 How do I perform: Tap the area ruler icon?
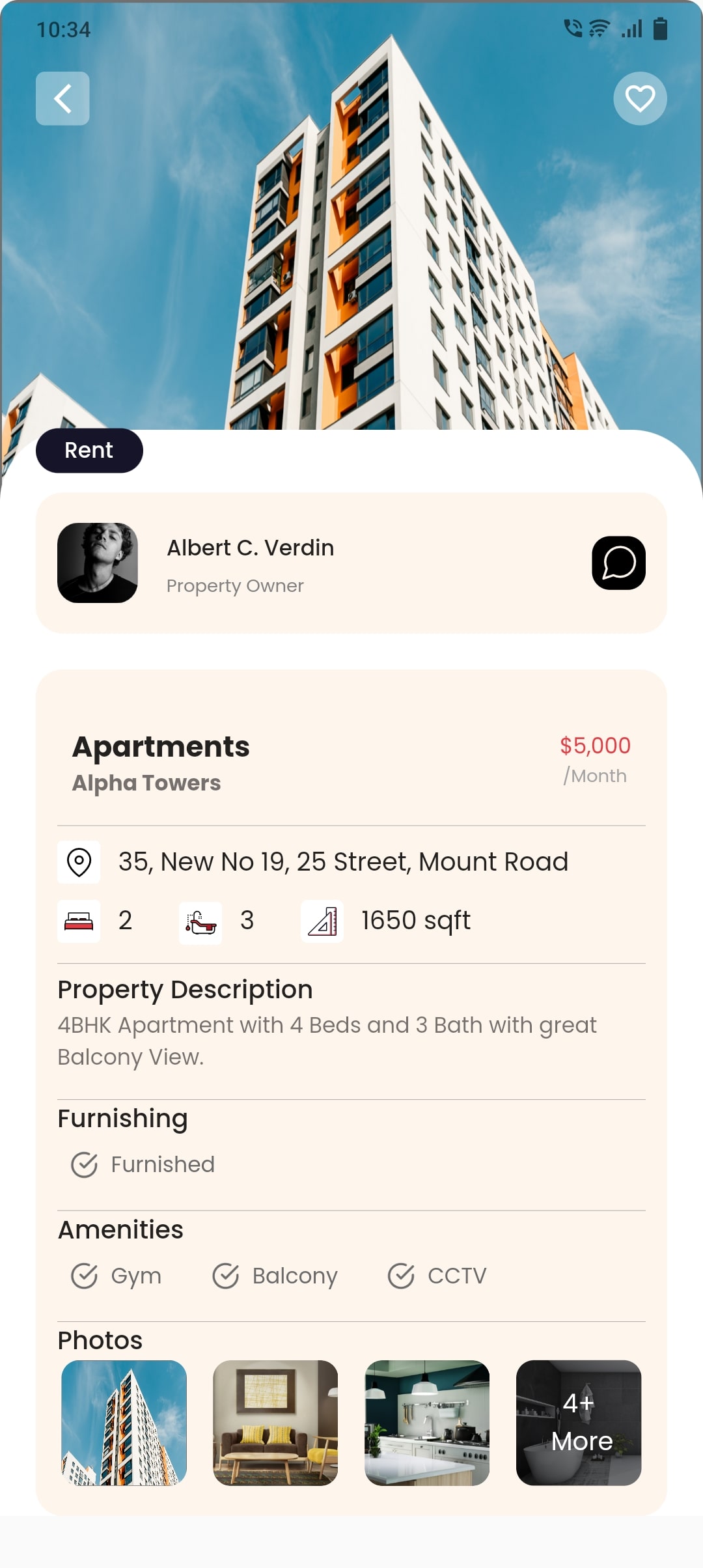pos(322,921)
